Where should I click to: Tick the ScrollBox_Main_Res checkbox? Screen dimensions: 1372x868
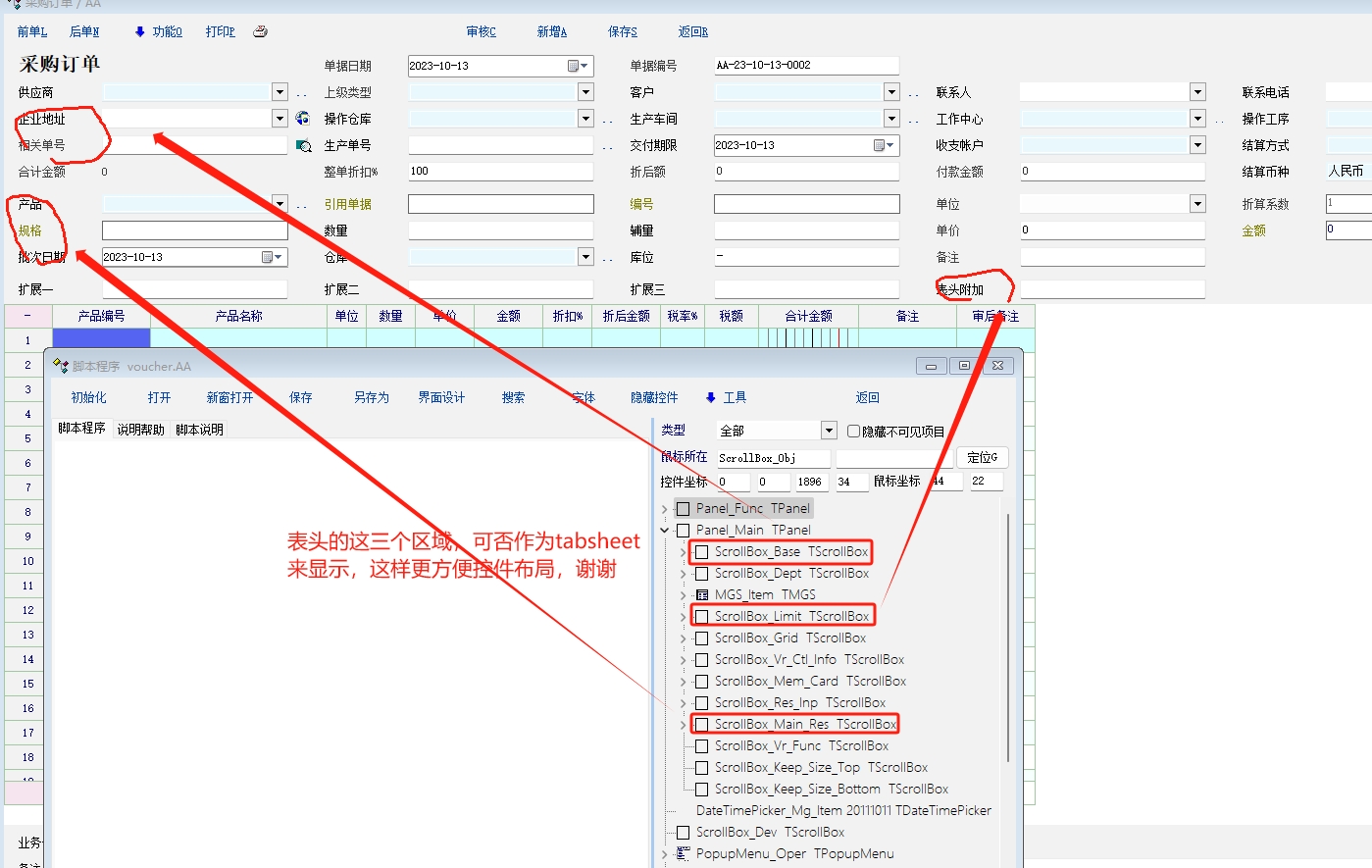[x=702, y=725]
